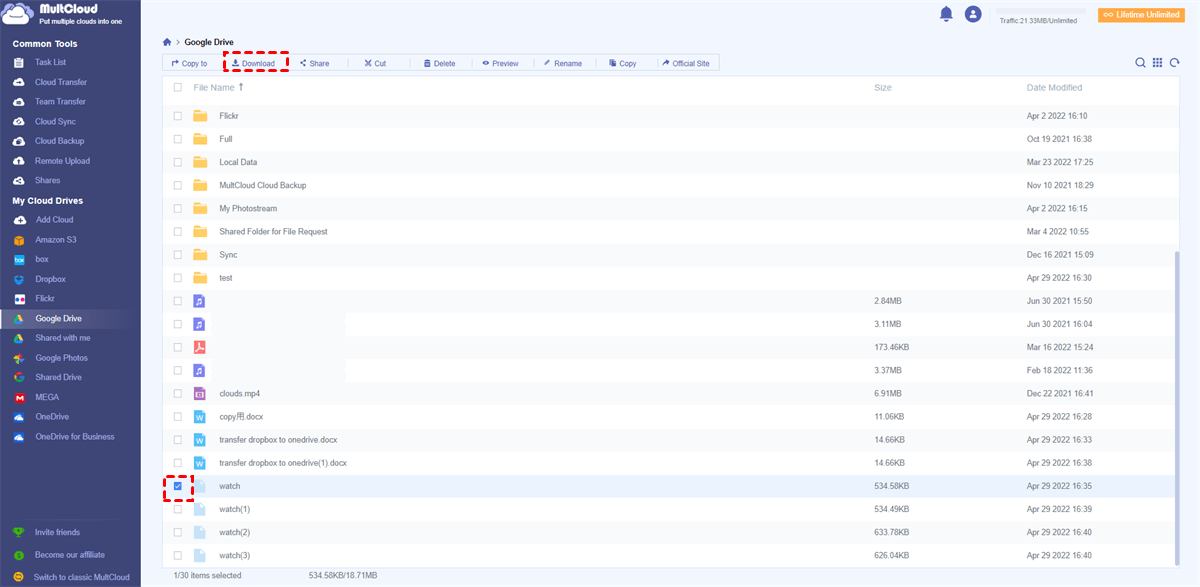Open the notifications bell icon
The width and height of the screenshot is (1200, 587).
[946, 14]
